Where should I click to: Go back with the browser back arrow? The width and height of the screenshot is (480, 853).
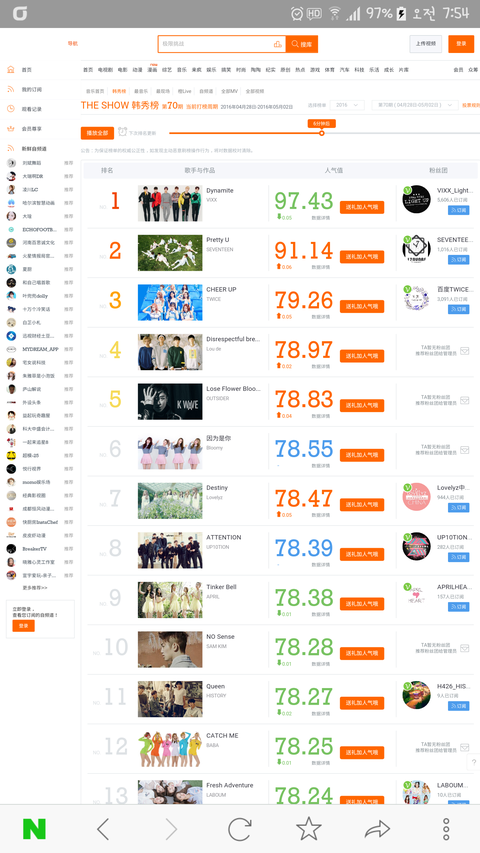(103, 829)
